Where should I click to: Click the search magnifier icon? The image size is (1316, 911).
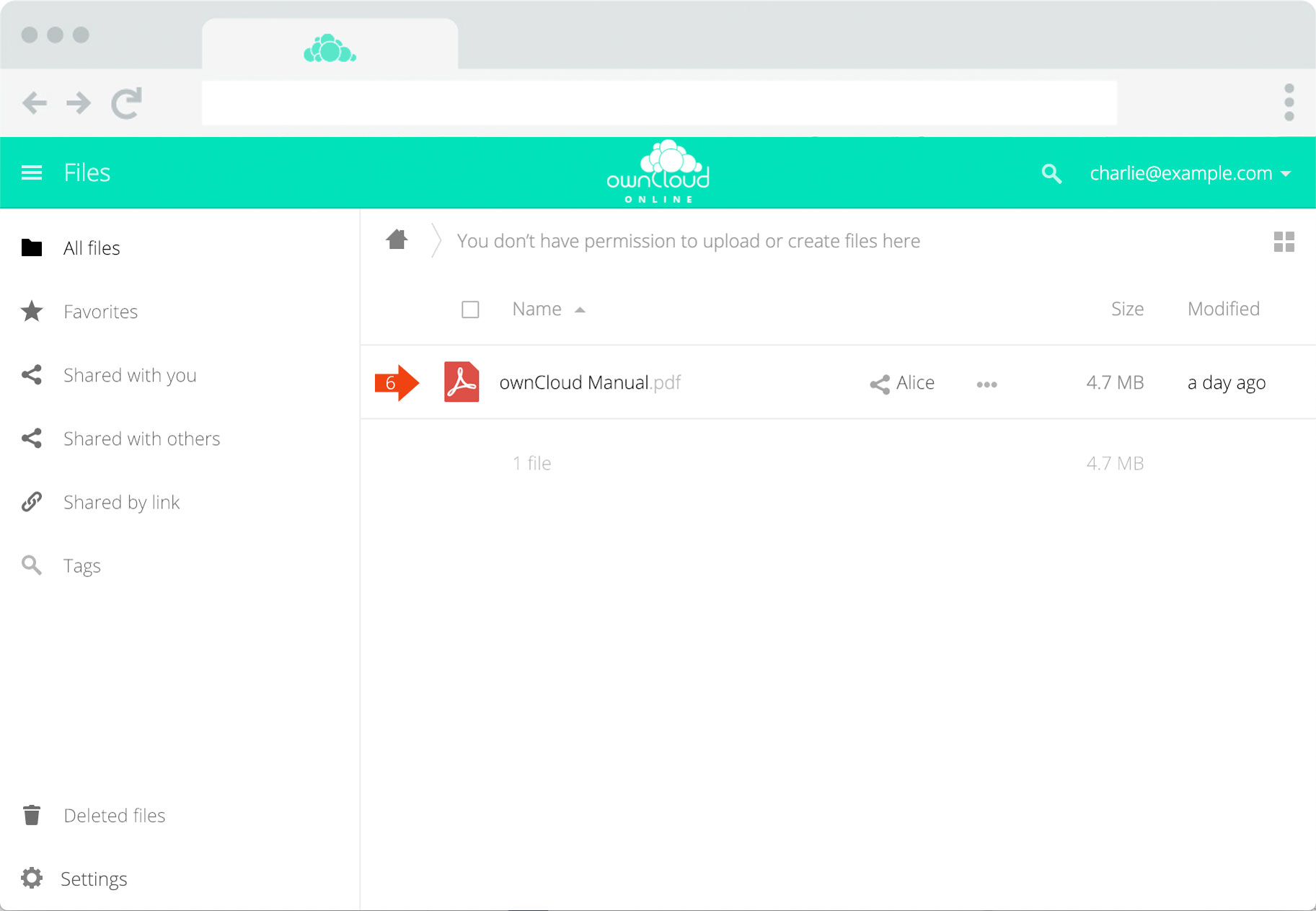[1051, 173]
